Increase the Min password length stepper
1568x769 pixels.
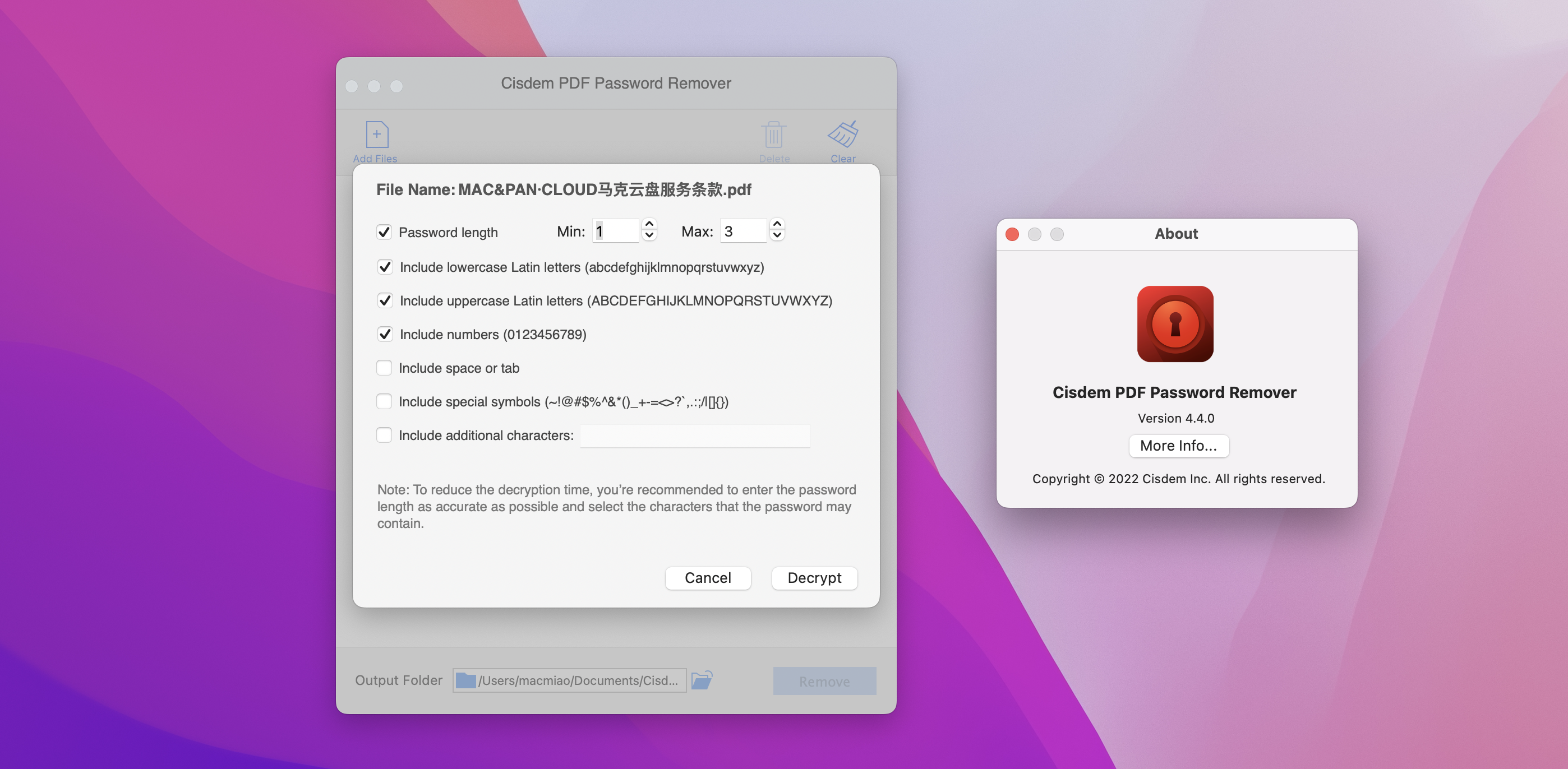(649, 225)
